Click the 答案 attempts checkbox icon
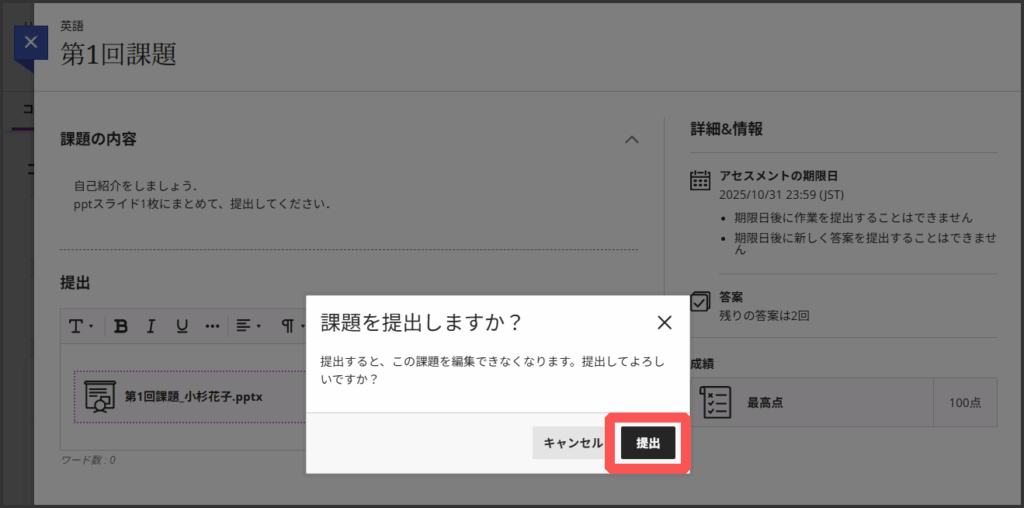Screen dimensions: 1024x508 [700, 301]
